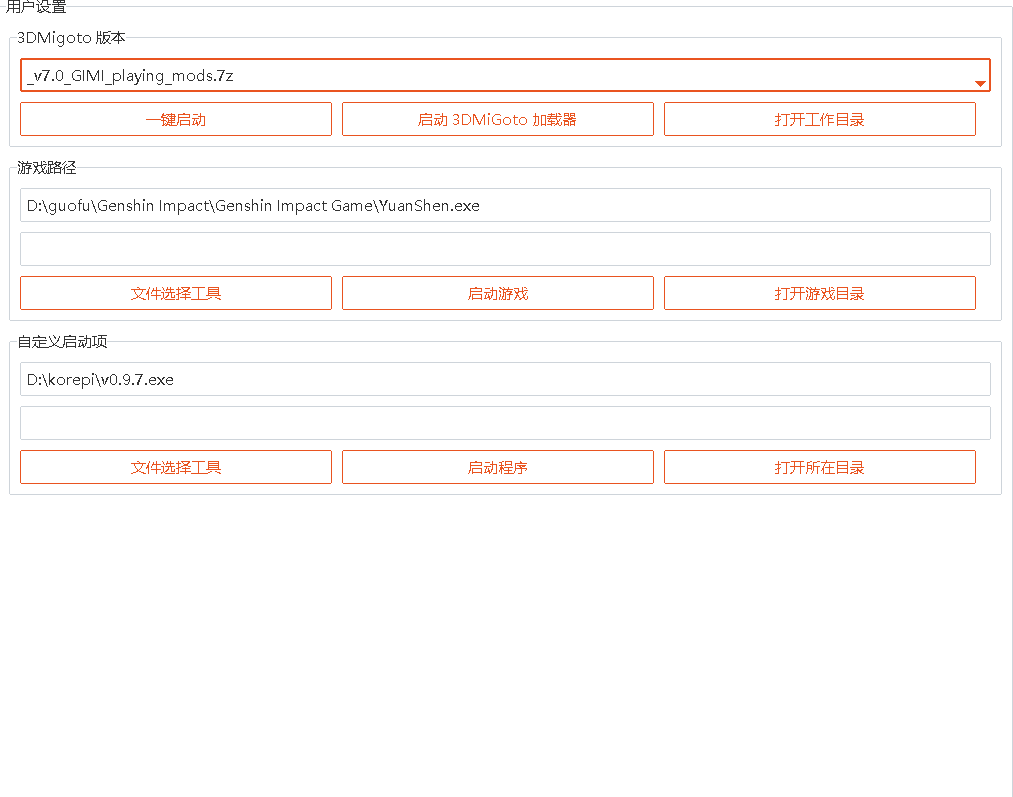Open the working directory via 打开工作目录

pos(819,119)
